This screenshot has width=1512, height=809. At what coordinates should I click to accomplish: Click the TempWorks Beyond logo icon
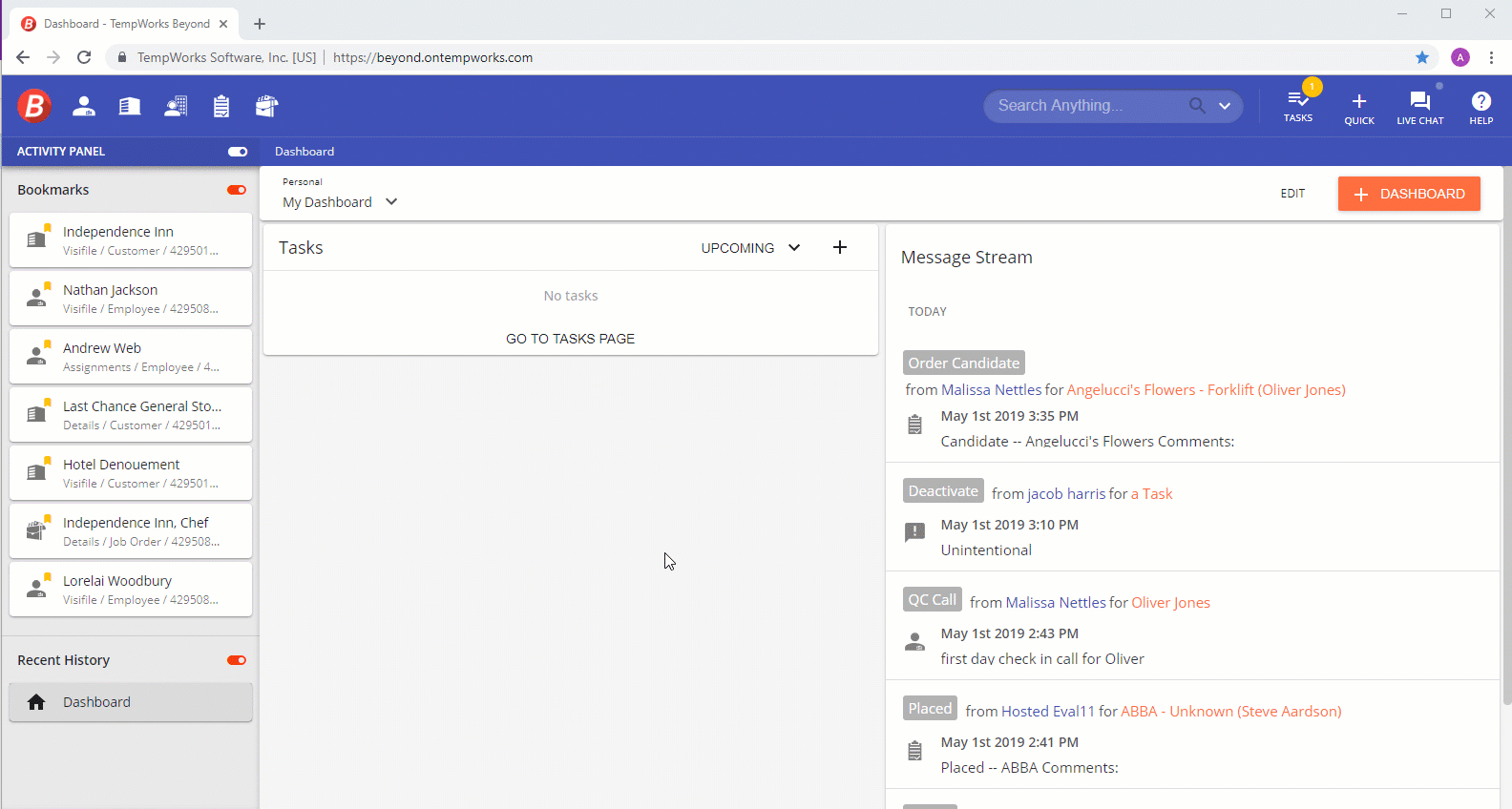pos(34,106)
